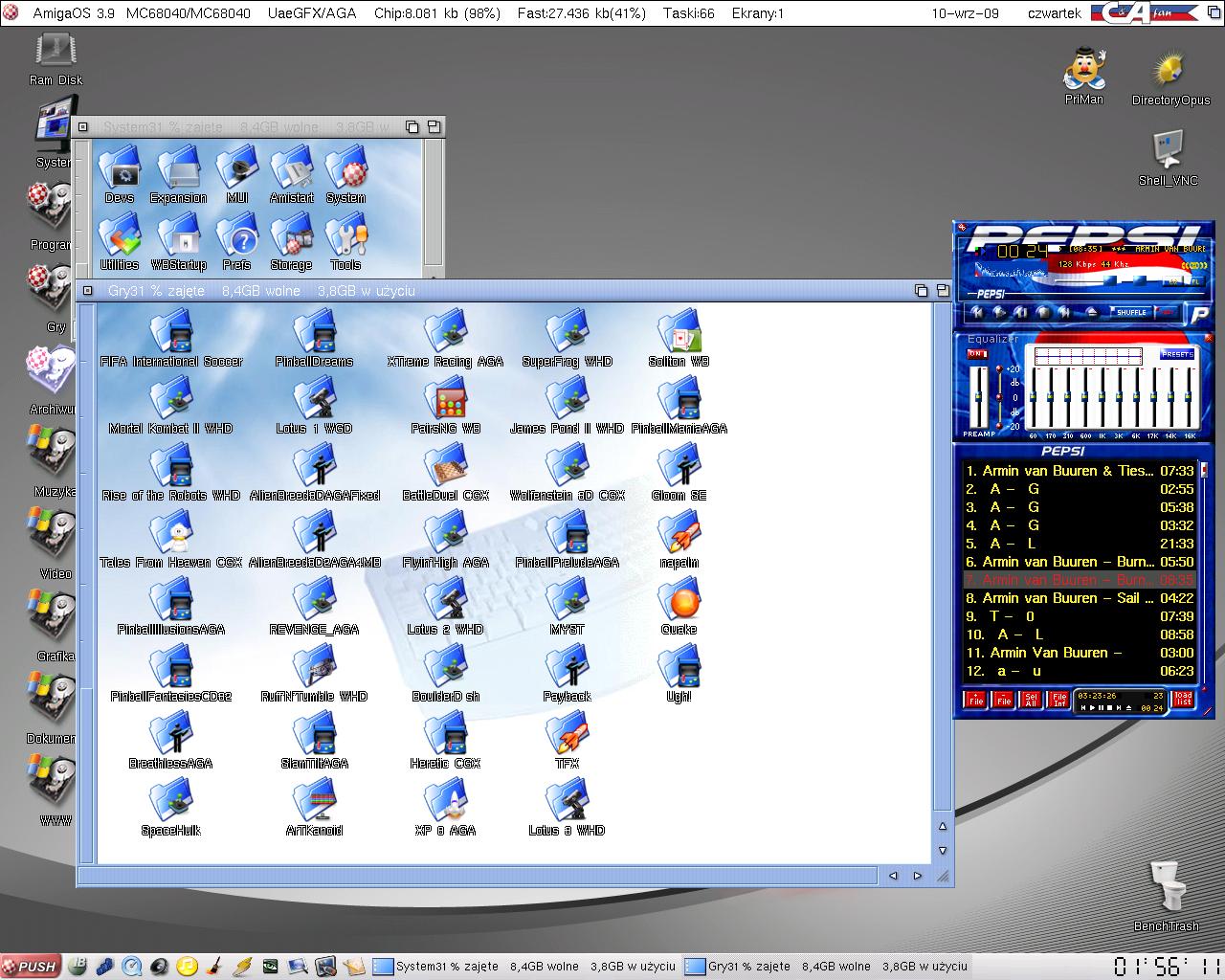Go to previous track in the player
This screenshot has height=980, width=1225.
[x=977, y=312]
